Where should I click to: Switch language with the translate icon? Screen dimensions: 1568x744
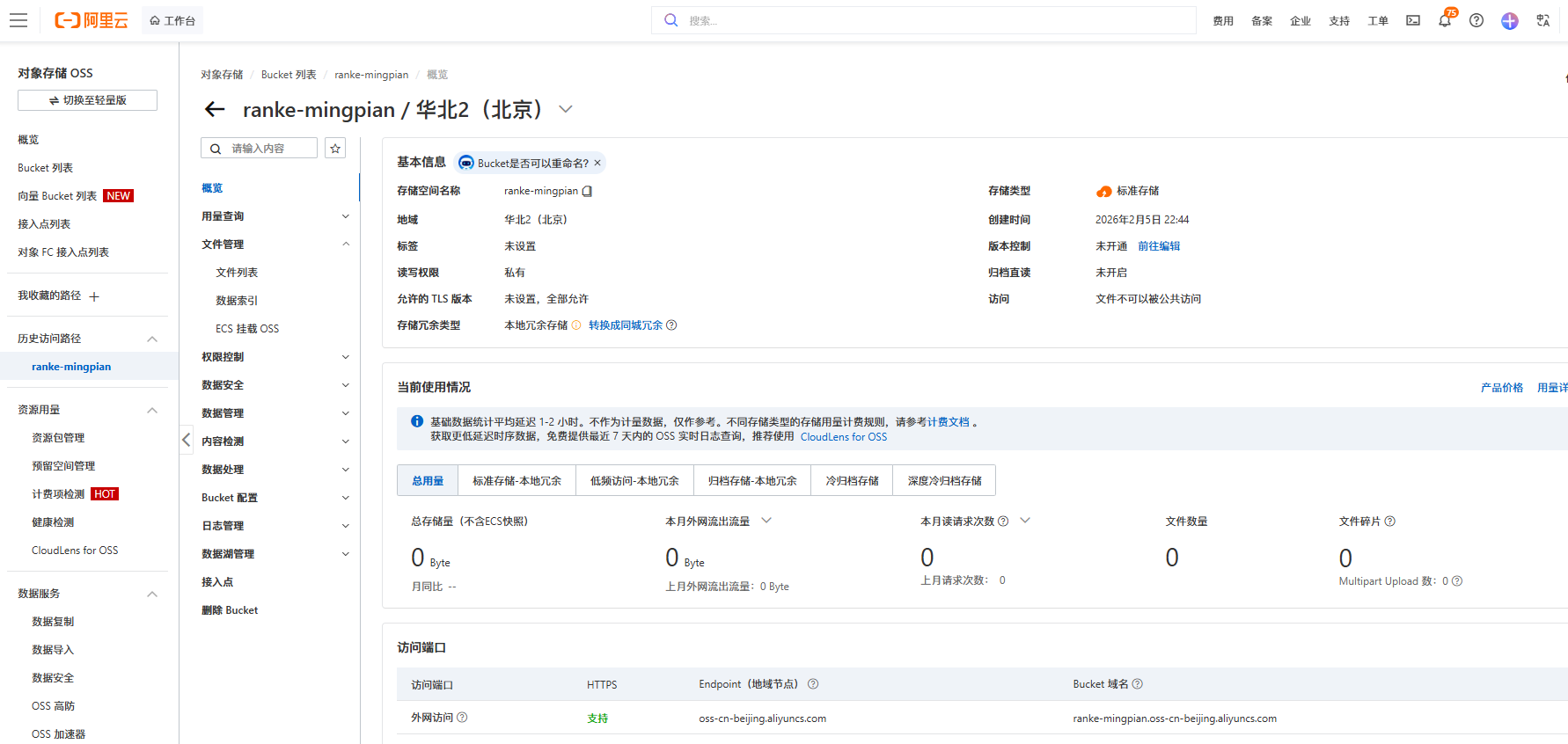[x=1543, y=20]
